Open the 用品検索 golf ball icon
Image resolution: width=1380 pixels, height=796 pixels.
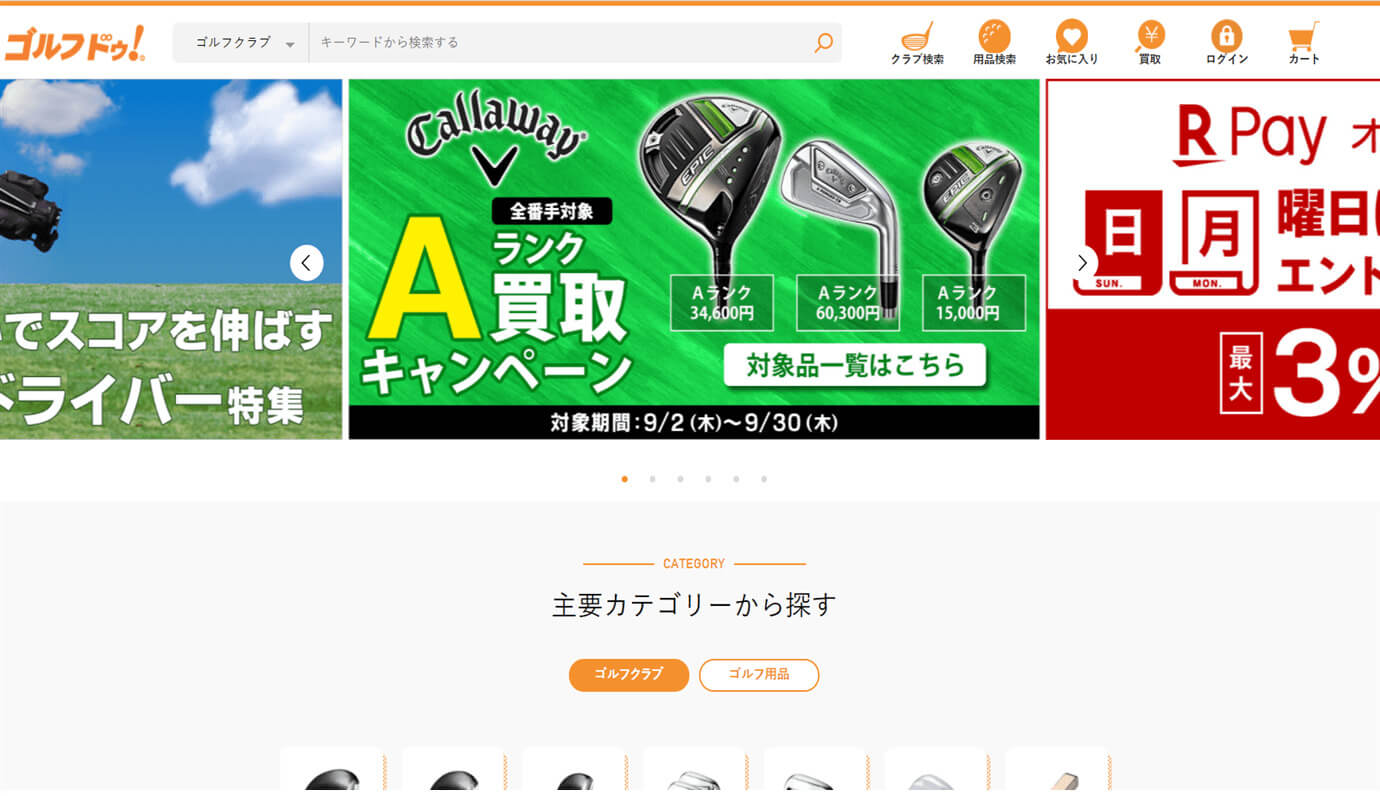pyautogui.click(x=994, y=43)
